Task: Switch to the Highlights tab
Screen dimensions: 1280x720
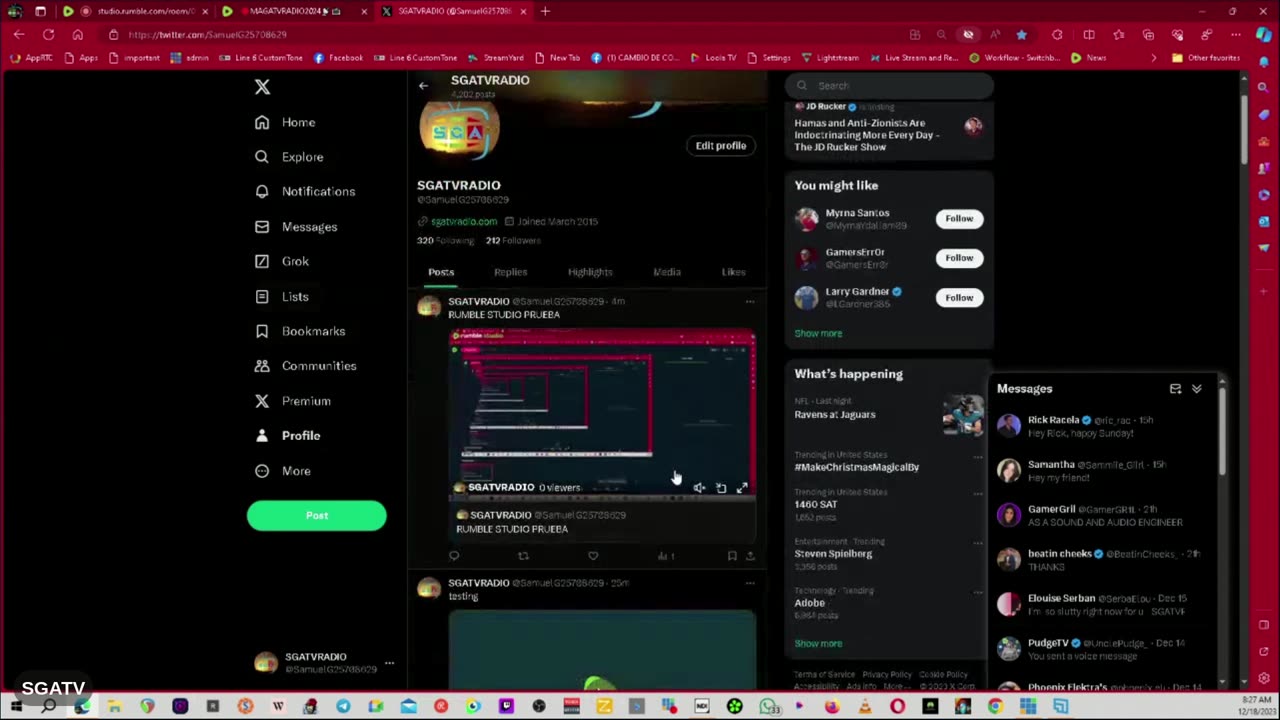Action: pyautogui.click(x=590, y=272)
